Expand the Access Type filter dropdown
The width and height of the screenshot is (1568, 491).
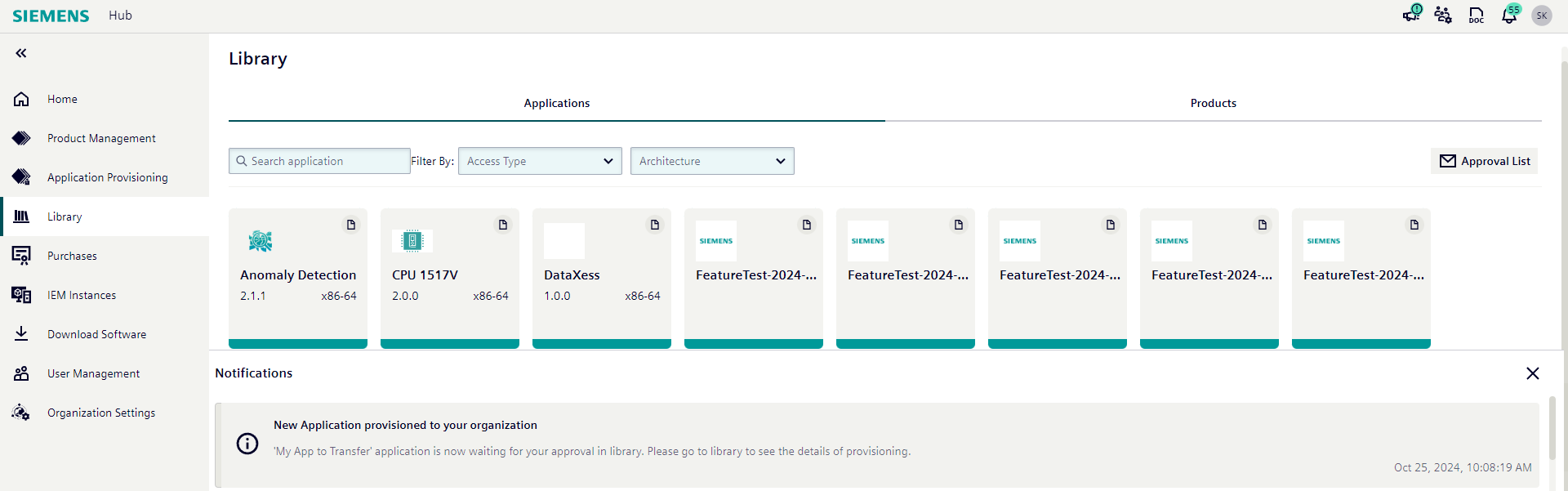[540, 161]
